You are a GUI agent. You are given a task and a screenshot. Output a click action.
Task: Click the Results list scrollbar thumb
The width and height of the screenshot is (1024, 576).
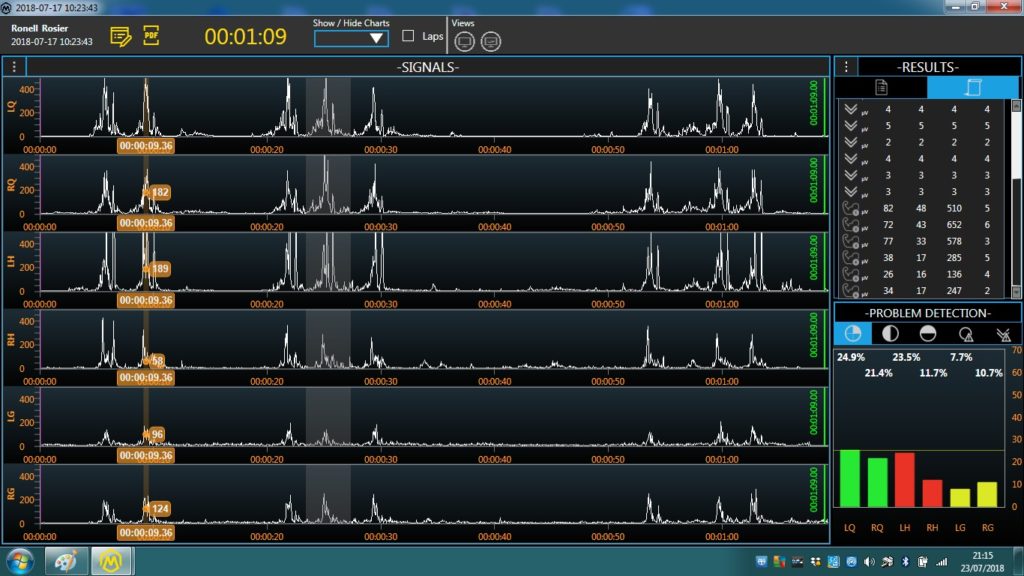tap(1016, 144)
